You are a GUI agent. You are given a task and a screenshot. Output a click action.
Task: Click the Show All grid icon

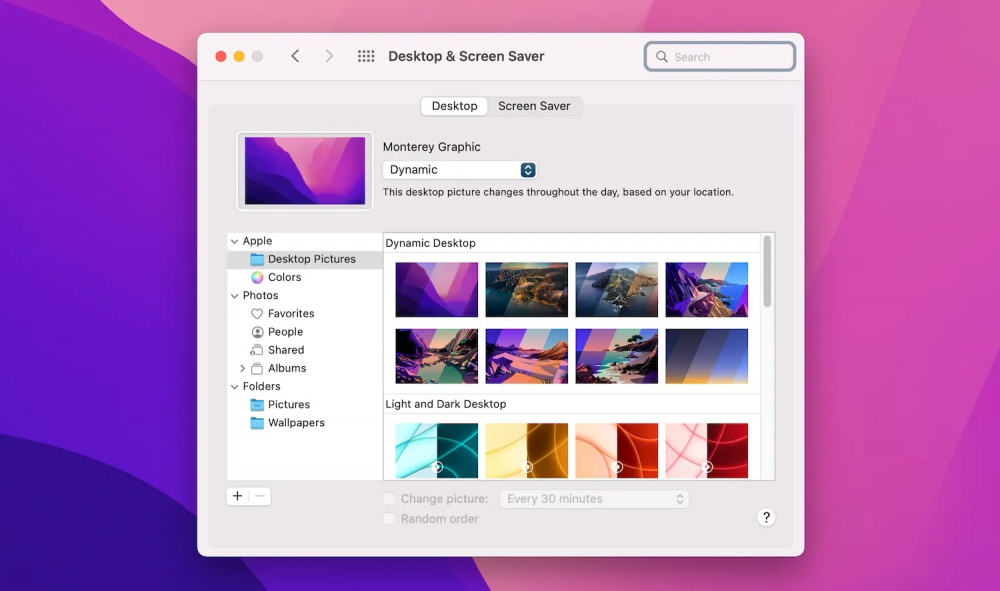click(x=366, y=57)
